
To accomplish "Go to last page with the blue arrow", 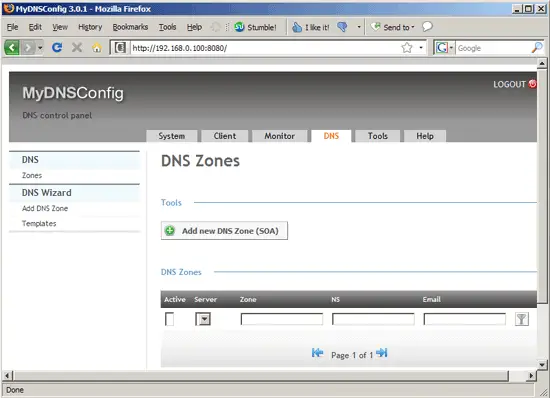I will click(382, 352).
